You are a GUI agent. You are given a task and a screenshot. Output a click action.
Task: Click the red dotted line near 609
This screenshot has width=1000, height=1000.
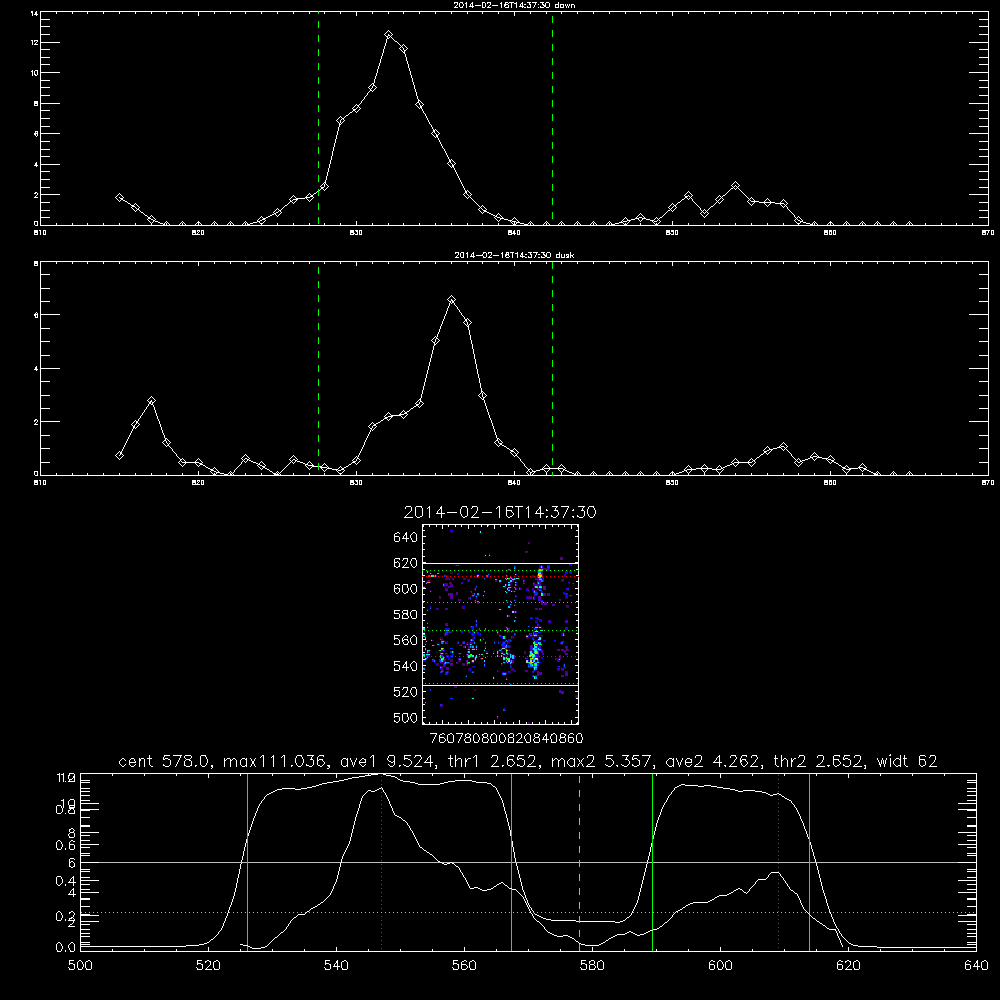pyautogui.click(x=778, y=861)
